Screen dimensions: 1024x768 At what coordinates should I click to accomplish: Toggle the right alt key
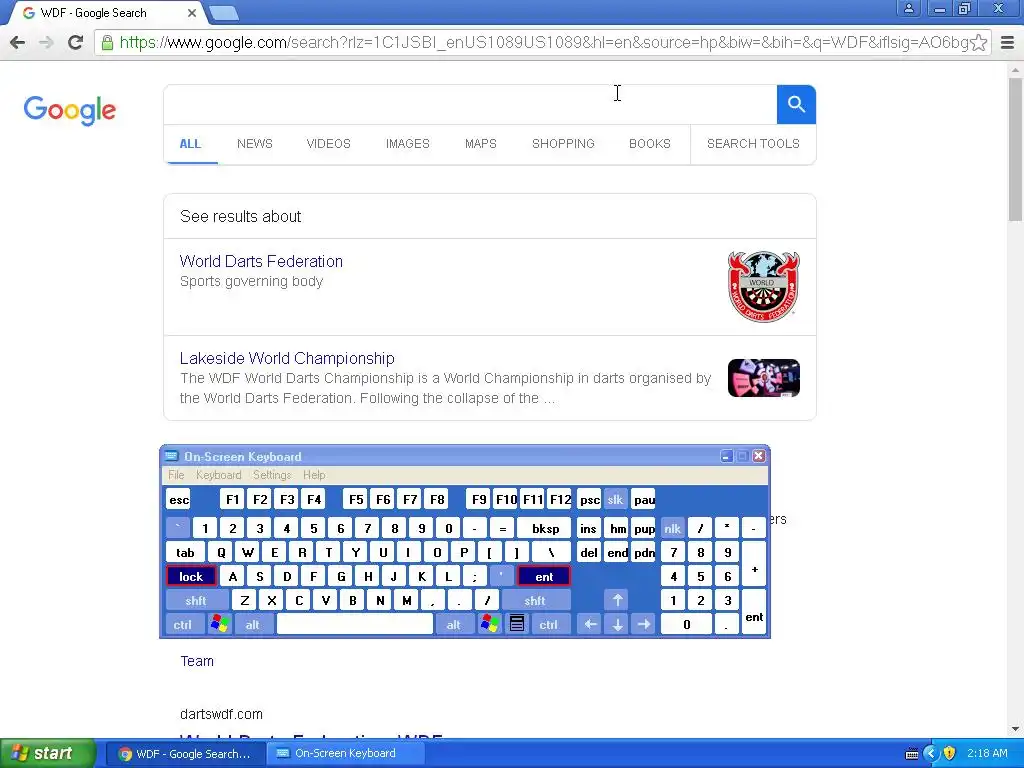pyautogui.click(x=454, y=624)
